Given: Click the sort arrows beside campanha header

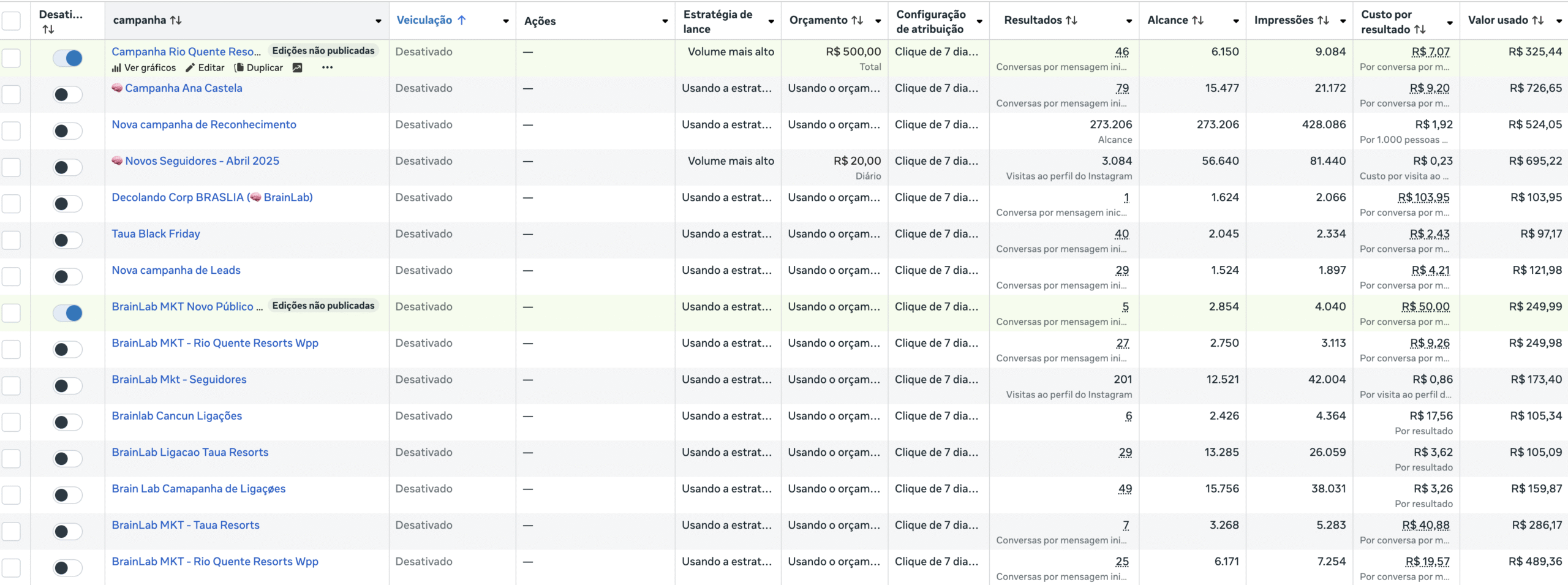Looking at the screenshot, I should point(176,20).
